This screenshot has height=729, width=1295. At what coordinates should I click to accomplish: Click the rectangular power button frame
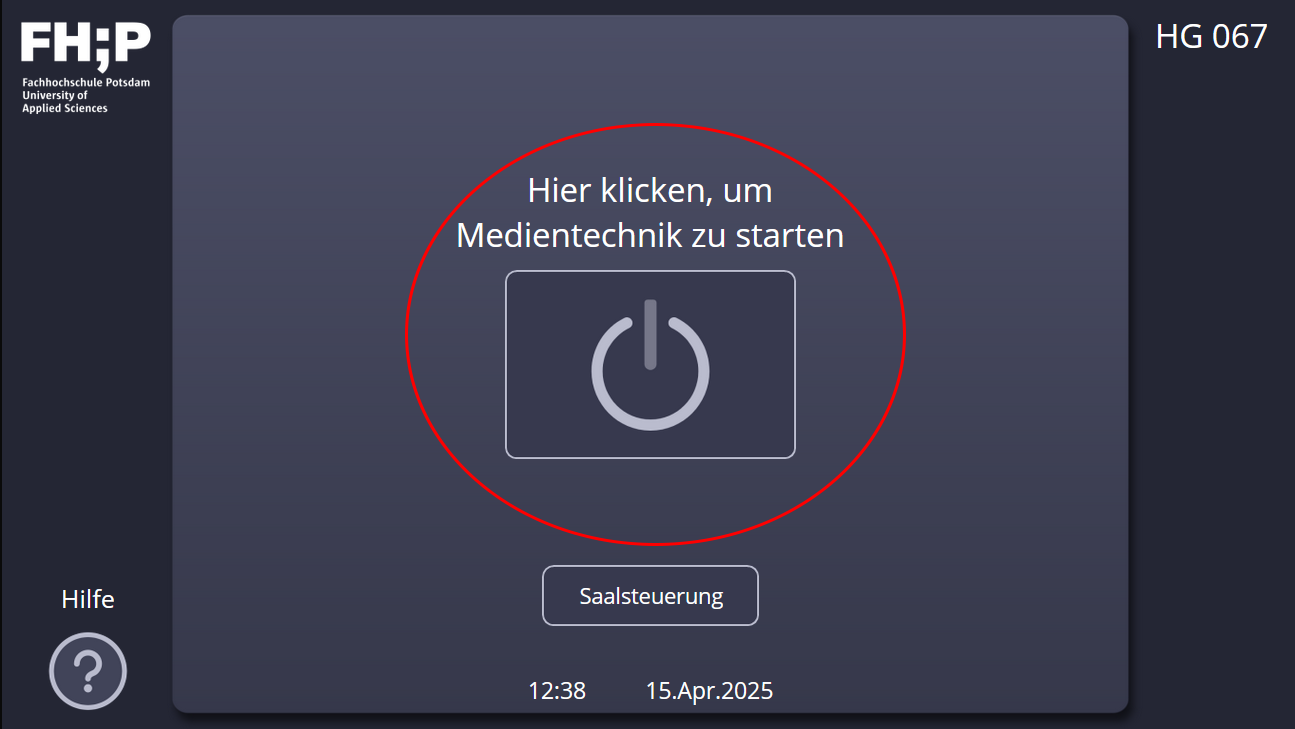(650, 365)
